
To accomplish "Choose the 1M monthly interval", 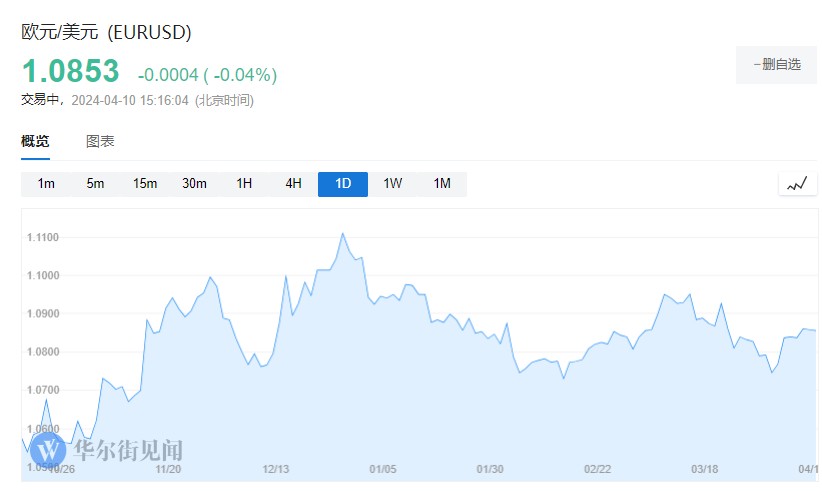I will pyautogui.click(x=442, y=184).
